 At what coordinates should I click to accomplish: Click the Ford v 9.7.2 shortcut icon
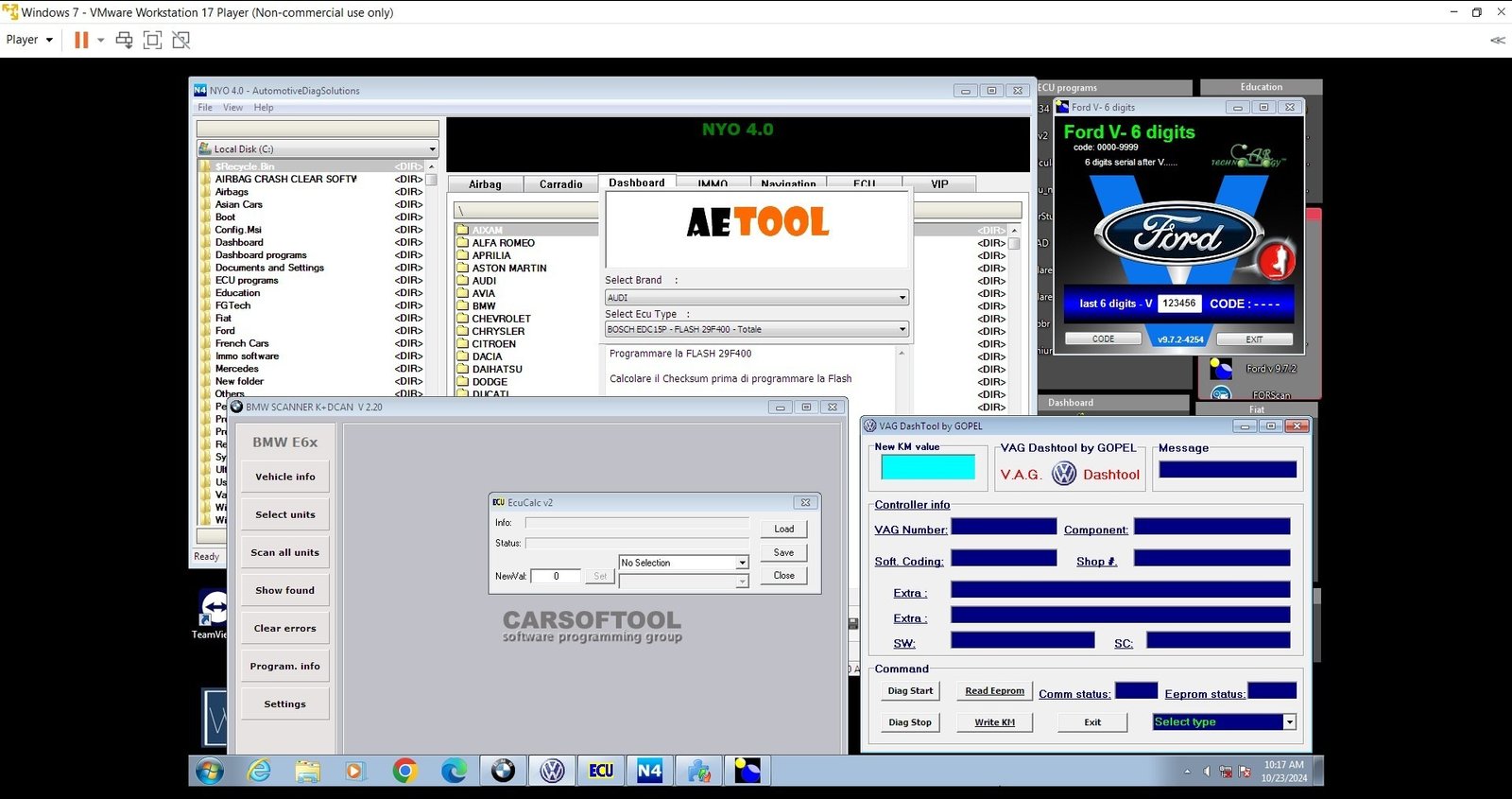(1221, 369)
